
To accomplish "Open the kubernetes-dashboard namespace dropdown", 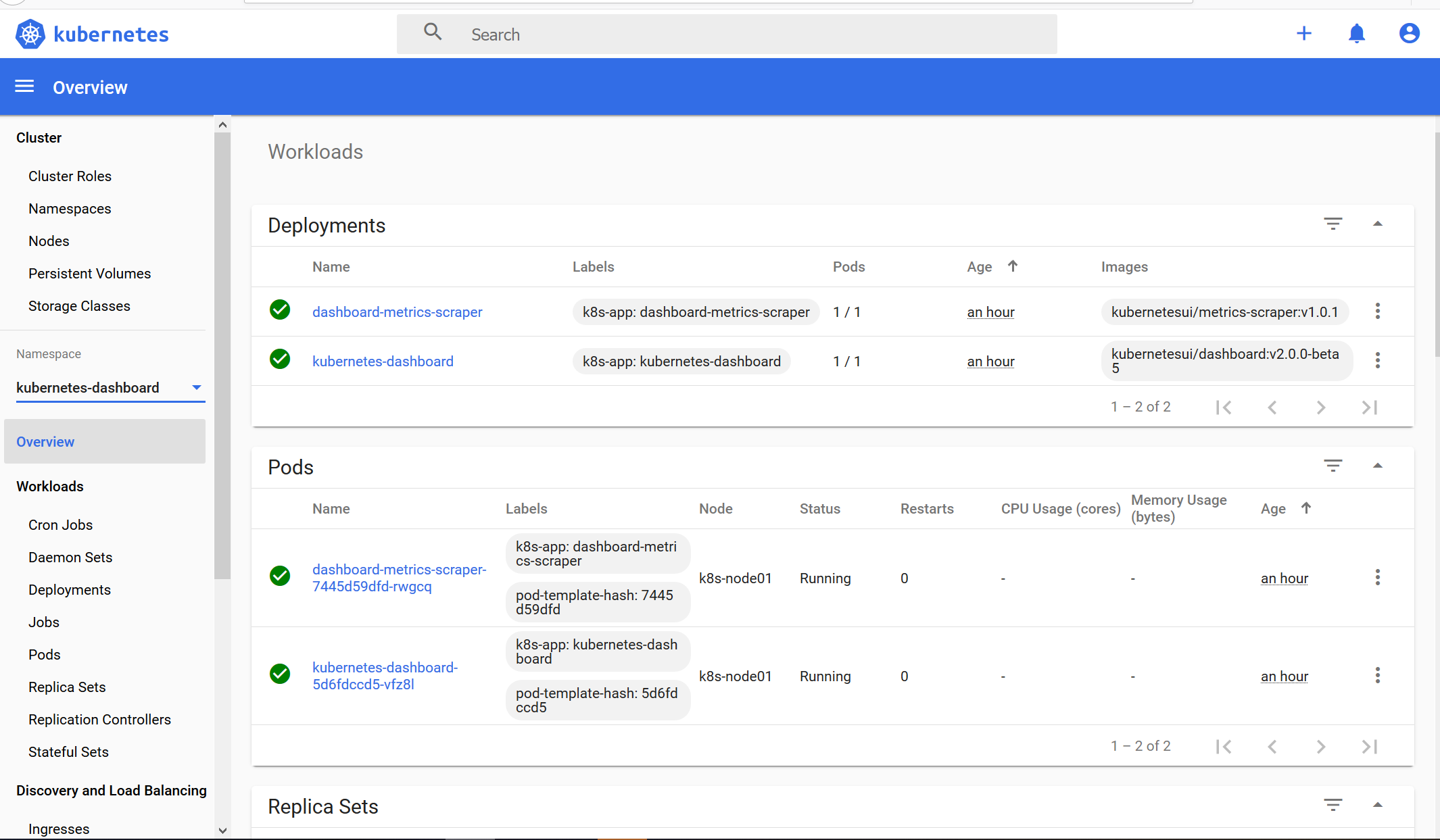I will (110, 387).
